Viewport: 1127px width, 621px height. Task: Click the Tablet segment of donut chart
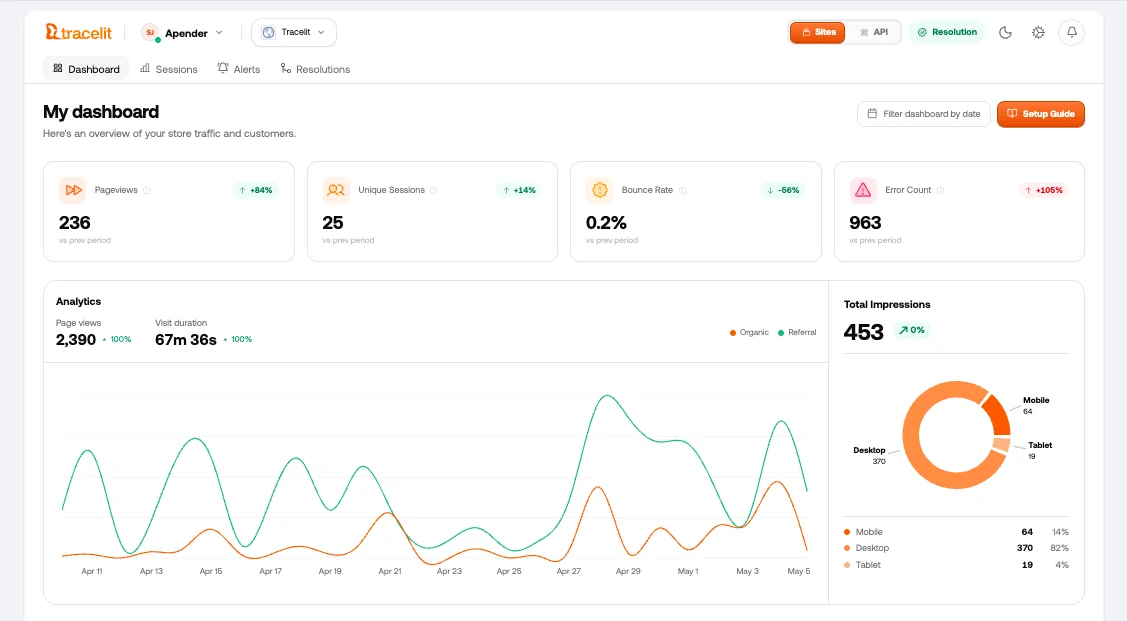tap(1001, 445)
